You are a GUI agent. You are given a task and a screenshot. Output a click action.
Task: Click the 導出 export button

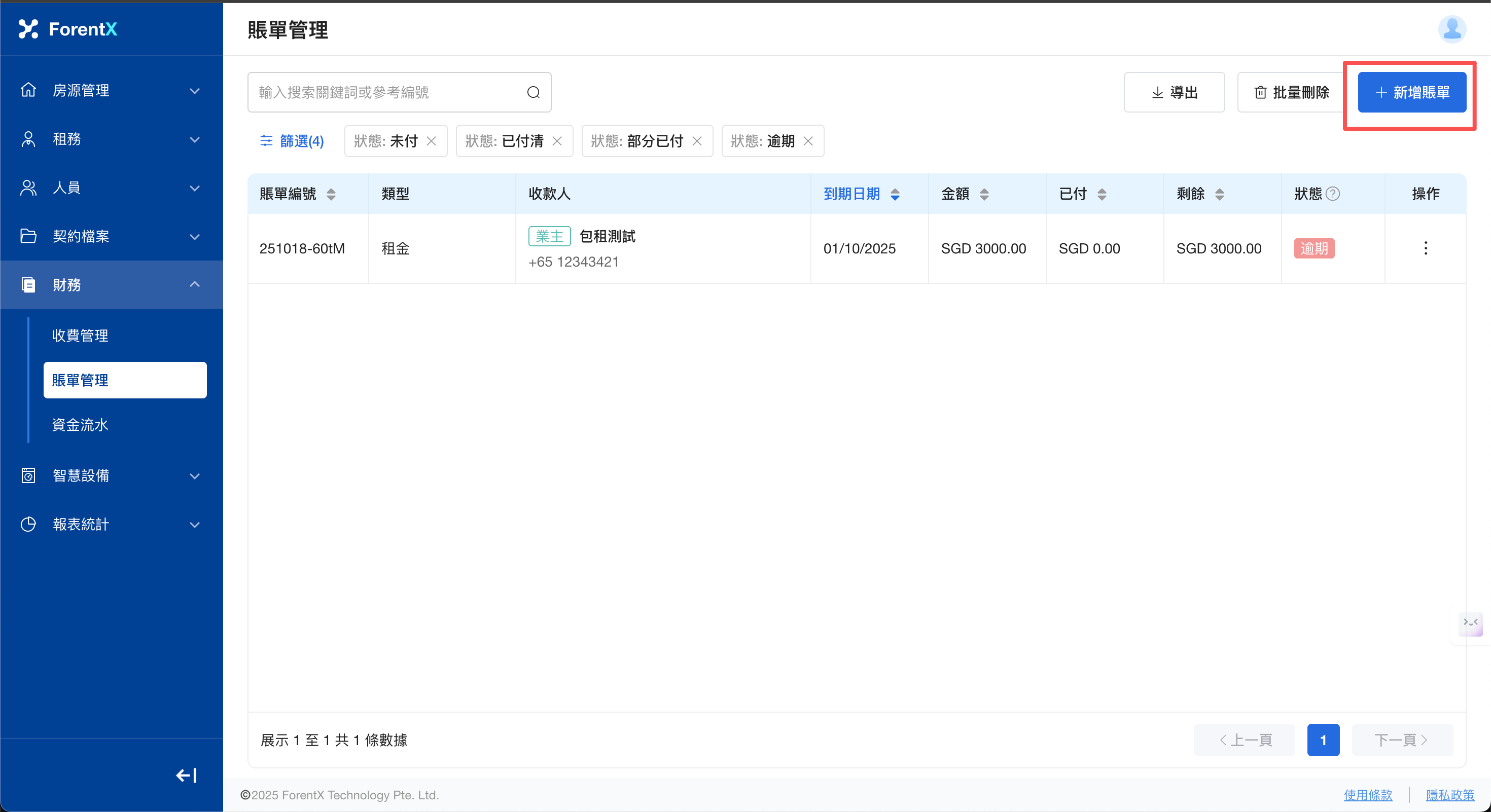point(1174,93)
